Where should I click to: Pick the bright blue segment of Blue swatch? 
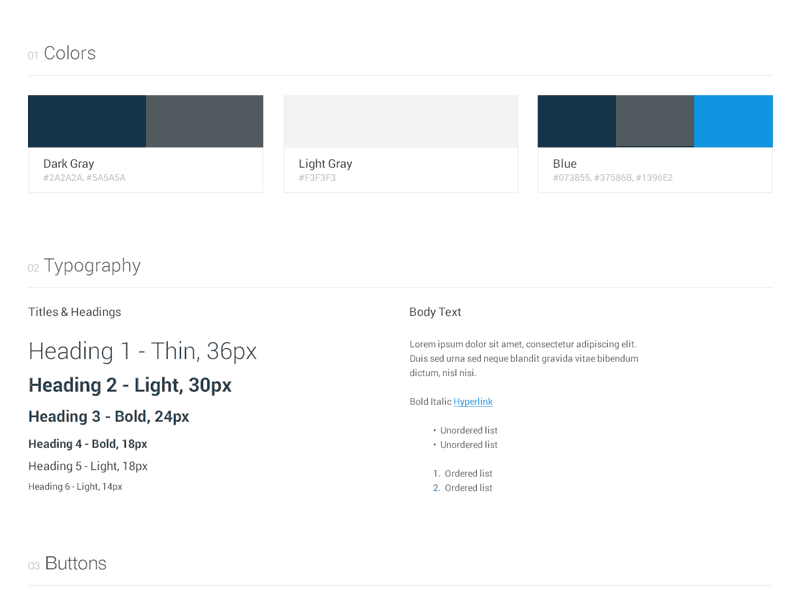point(733,121)
